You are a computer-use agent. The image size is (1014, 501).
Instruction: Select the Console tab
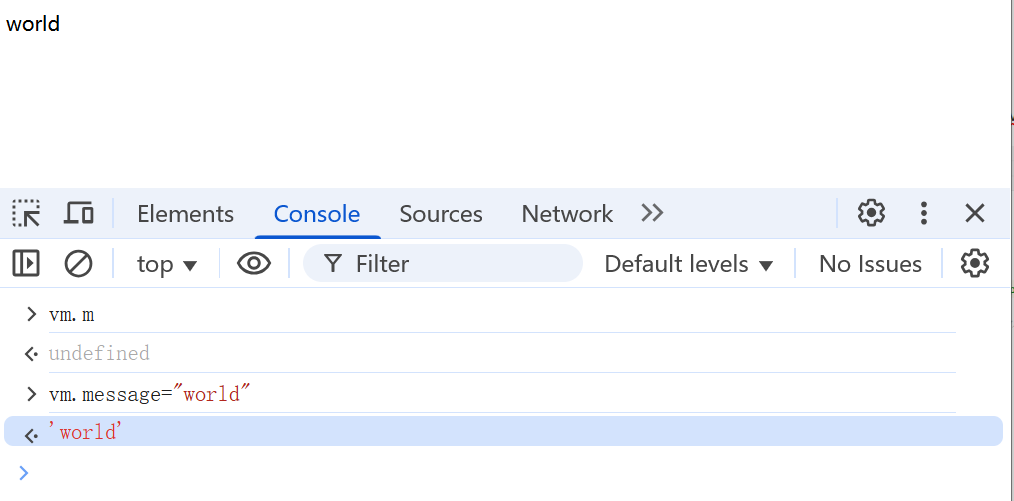pyautogui.click(x=317, y=214)
